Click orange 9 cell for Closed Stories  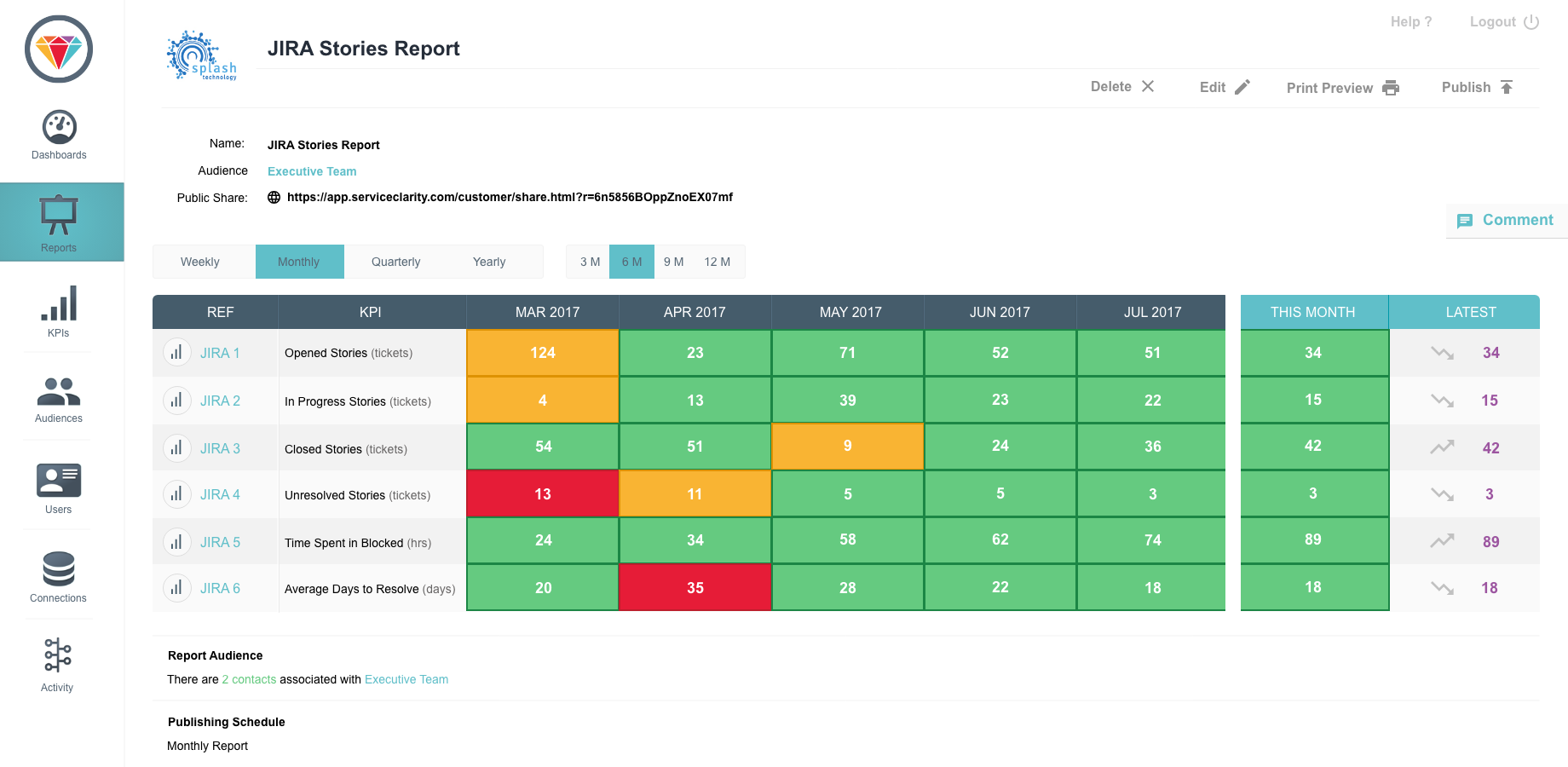click(848, 447)
